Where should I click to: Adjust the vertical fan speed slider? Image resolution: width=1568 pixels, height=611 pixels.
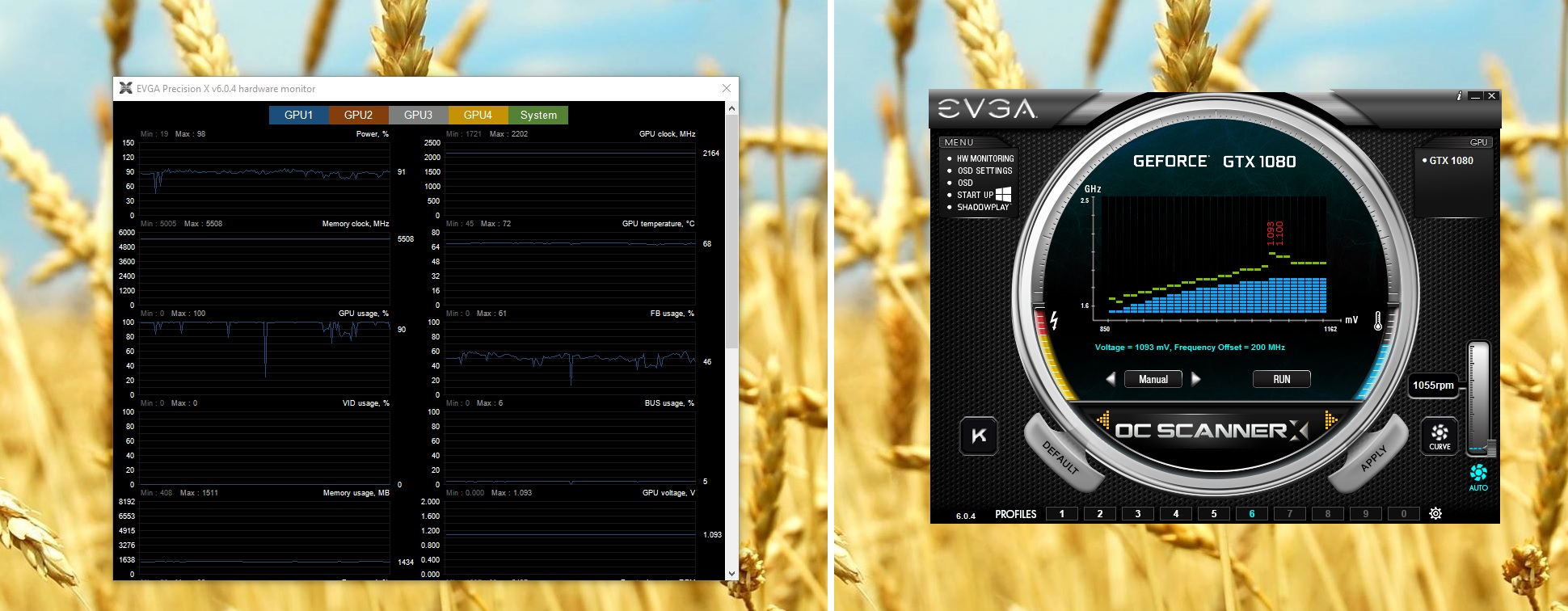(1478, 398)
